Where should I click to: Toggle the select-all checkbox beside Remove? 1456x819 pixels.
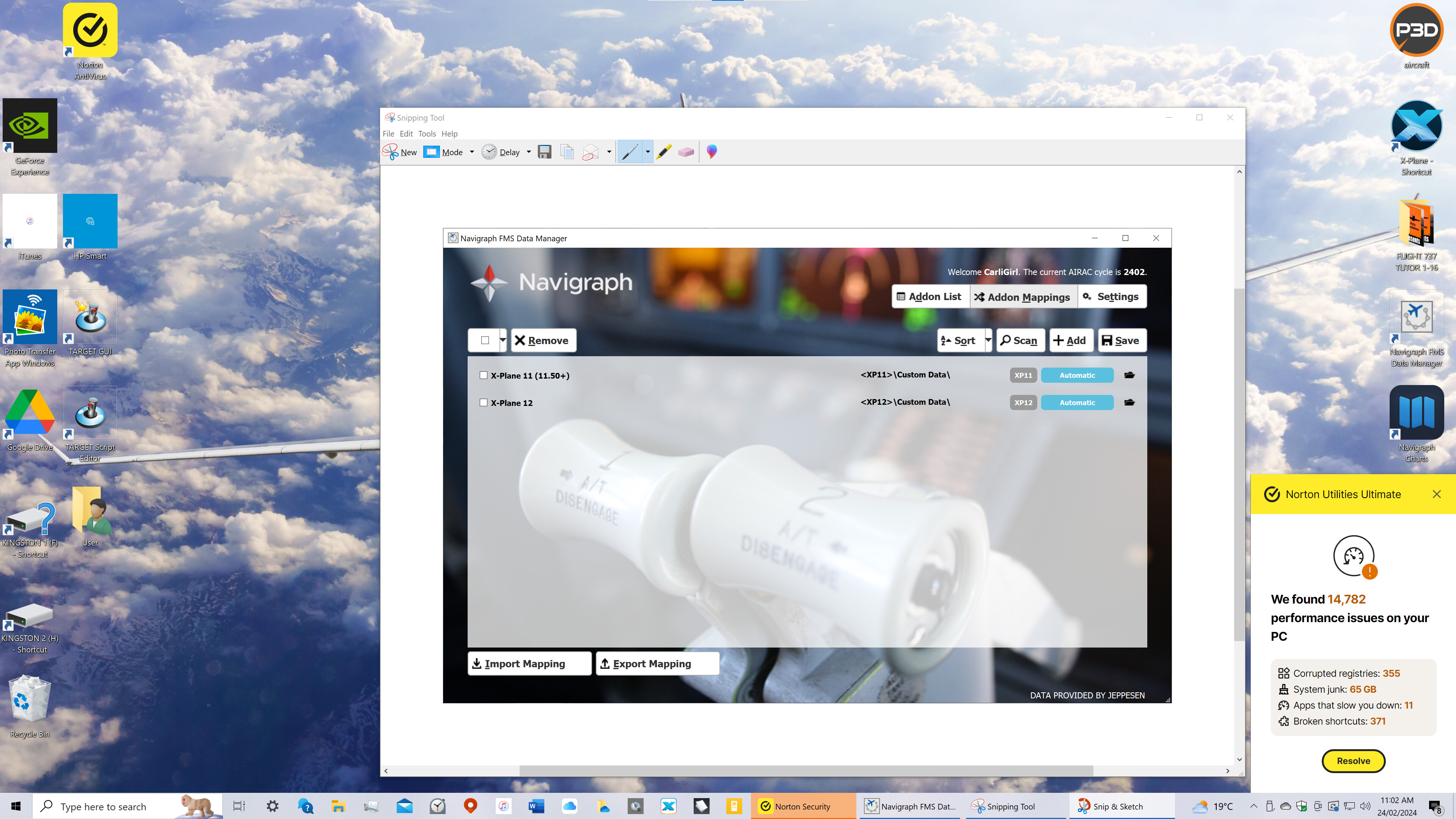484,340
